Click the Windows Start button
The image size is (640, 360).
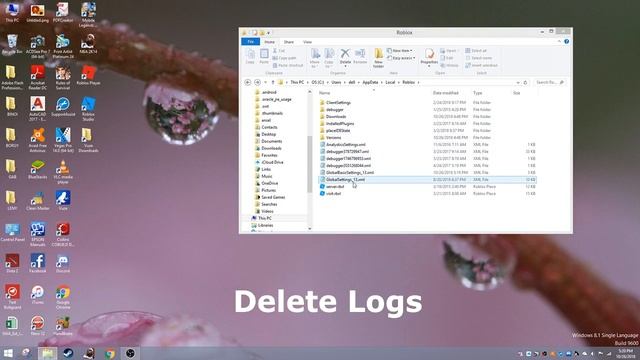(x=8, y=353)
